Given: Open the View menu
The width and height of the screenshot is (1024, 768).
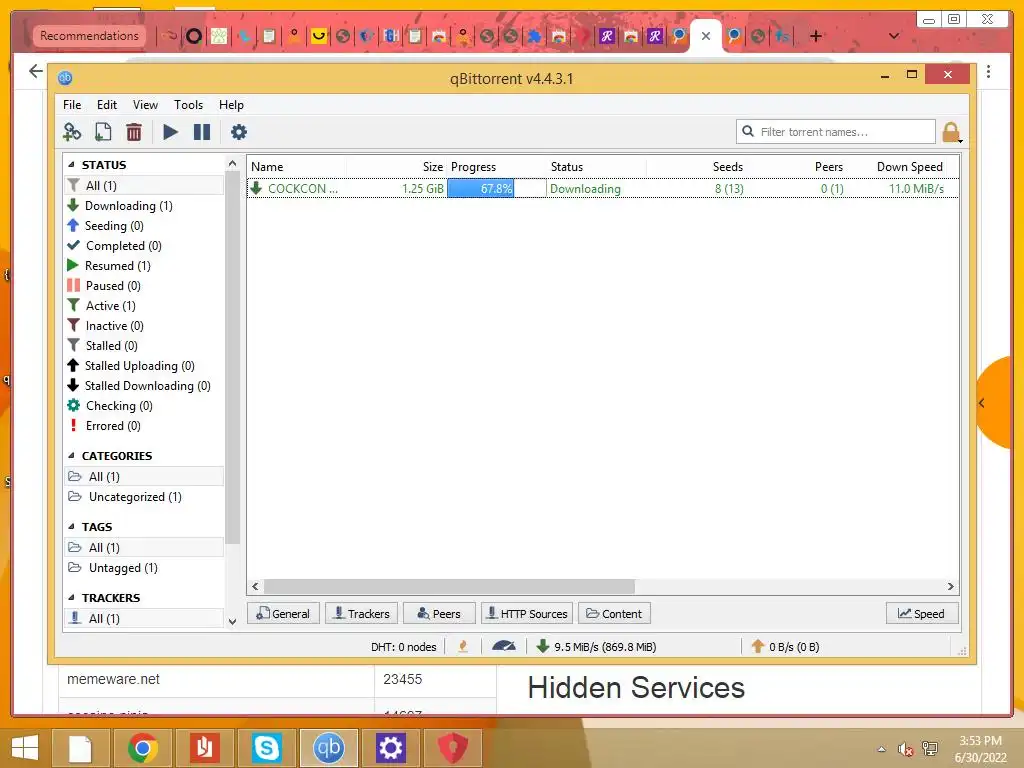Looking at the screenshot, I should point(145,104).
